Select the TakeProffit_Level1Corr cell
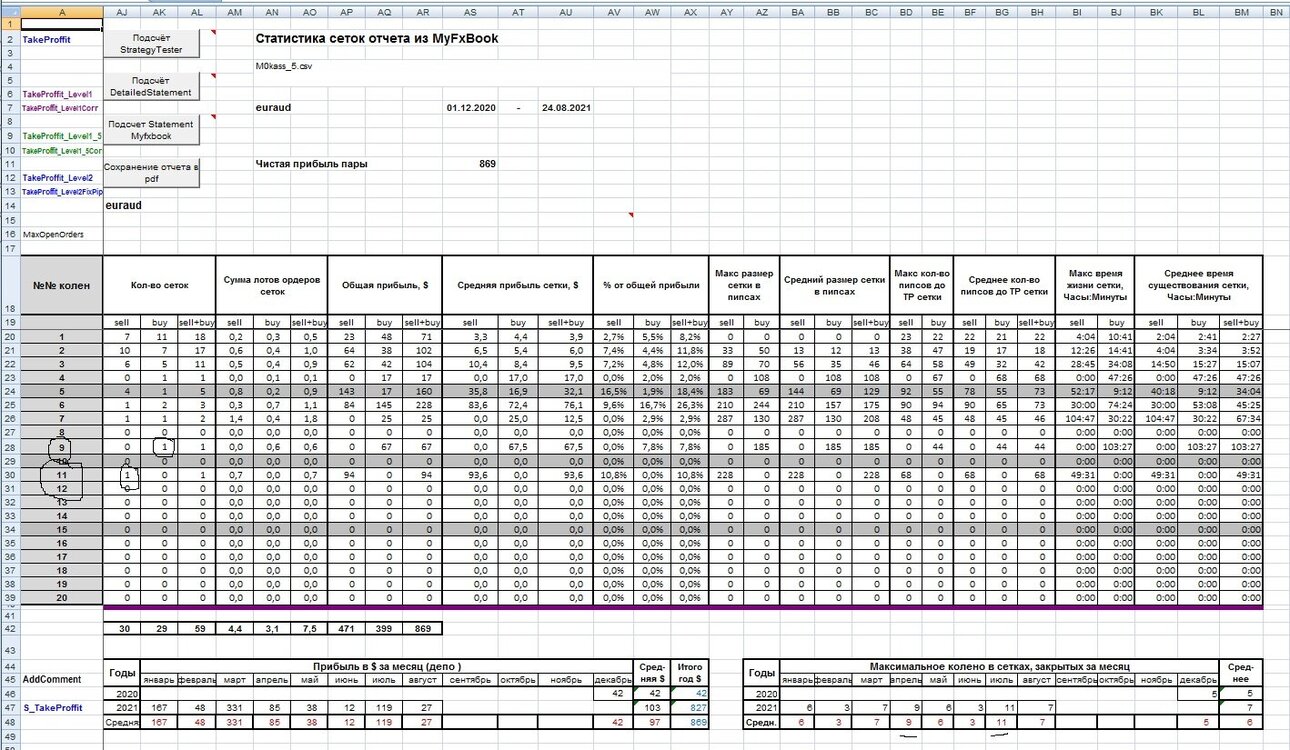 coord(61,107)
